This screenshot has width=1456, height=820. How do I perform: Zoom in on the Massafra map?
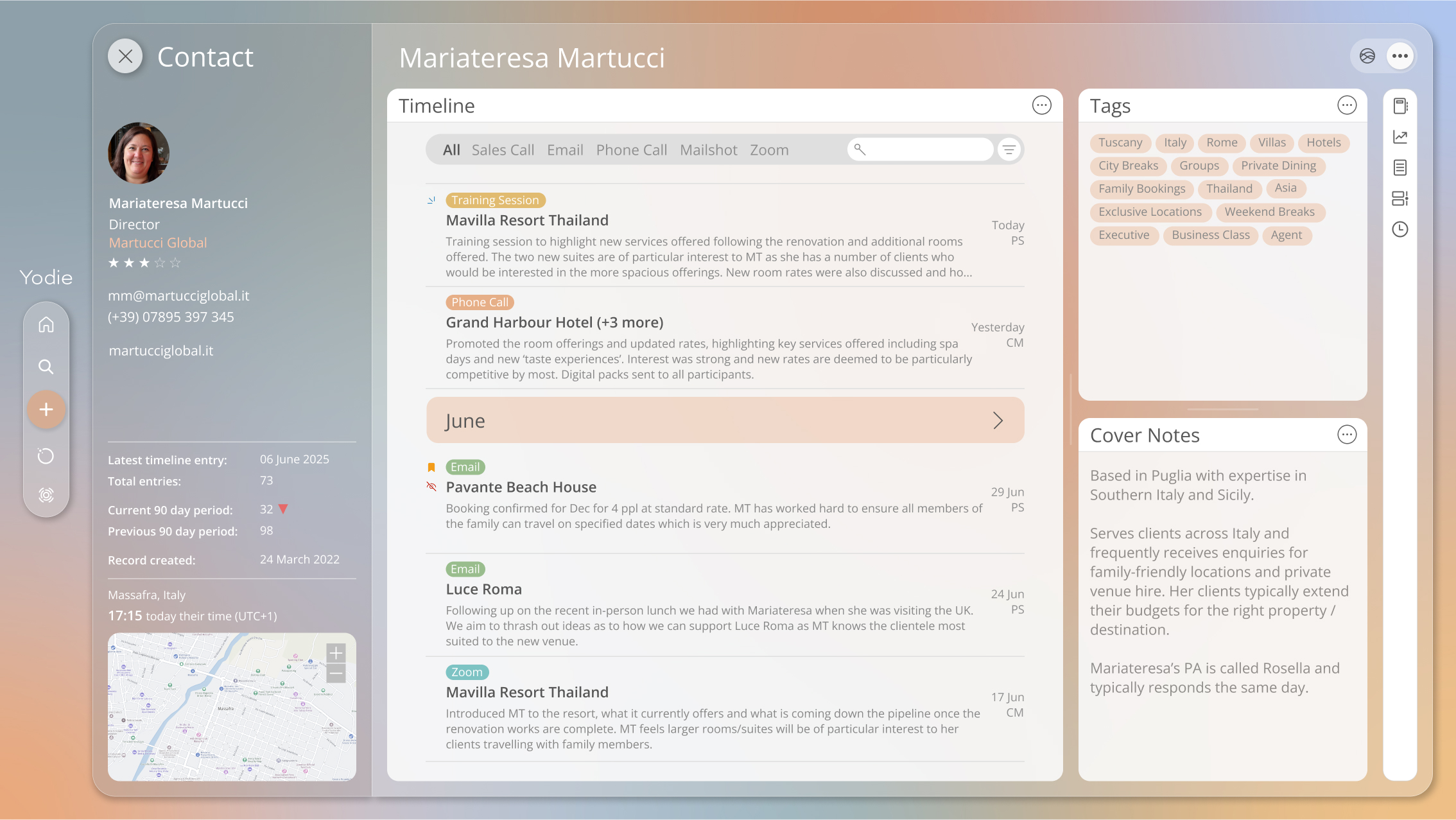point(336,653)
